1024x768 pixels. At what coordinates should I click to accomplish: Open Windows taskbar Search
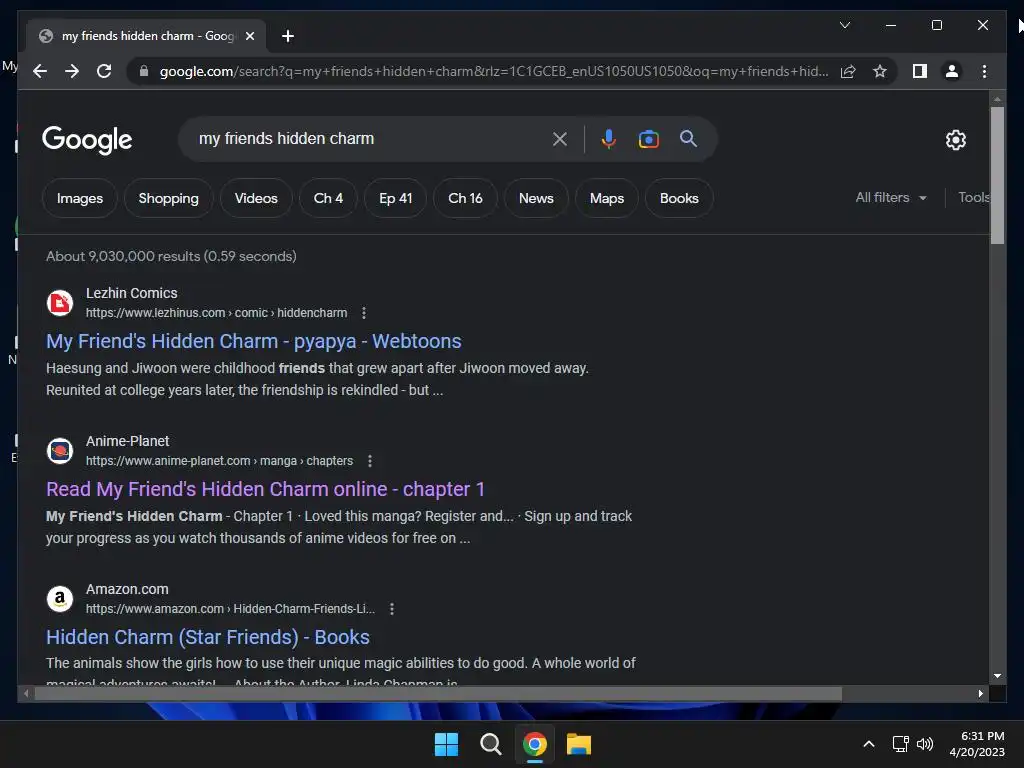click(490, 744)
